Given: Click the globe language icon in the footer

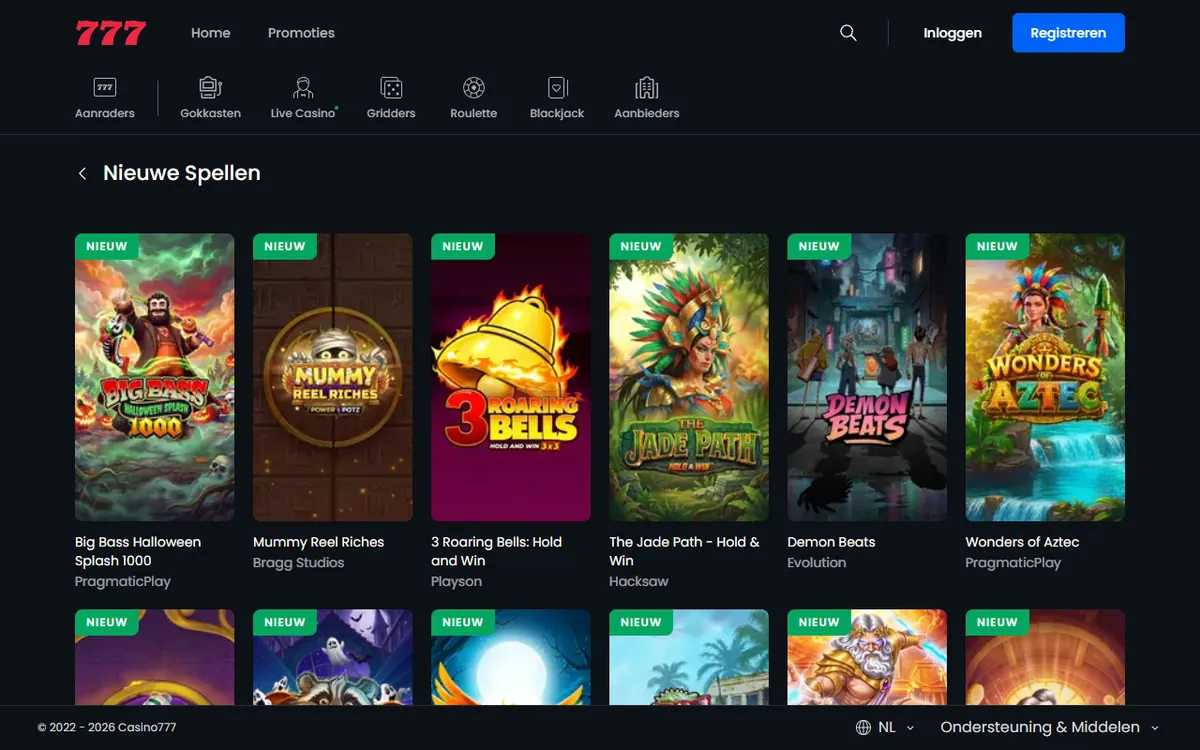Looking at the screenshot, I should 863,727.
